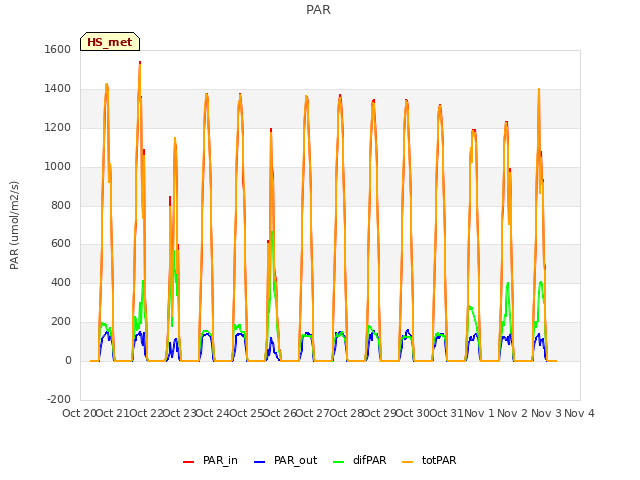Image resolution: width=640 pixels, height=480 pixels.
Task: Click the 1400 y-axis tick label
Action: tap(58, 89)
